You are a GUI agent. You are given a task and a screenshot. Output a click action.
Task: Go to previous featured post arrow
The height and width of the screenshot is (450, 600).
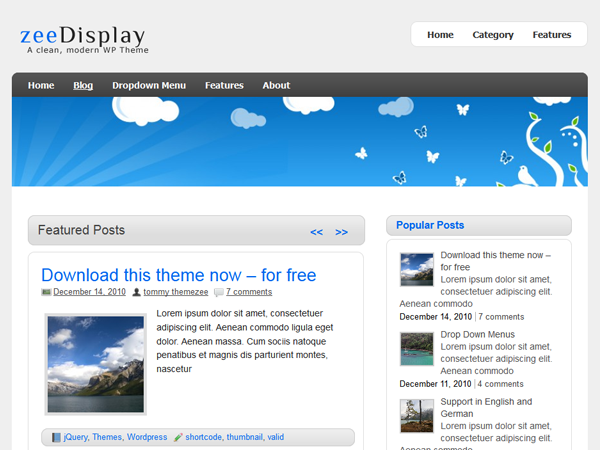click(x=316, y=232)
